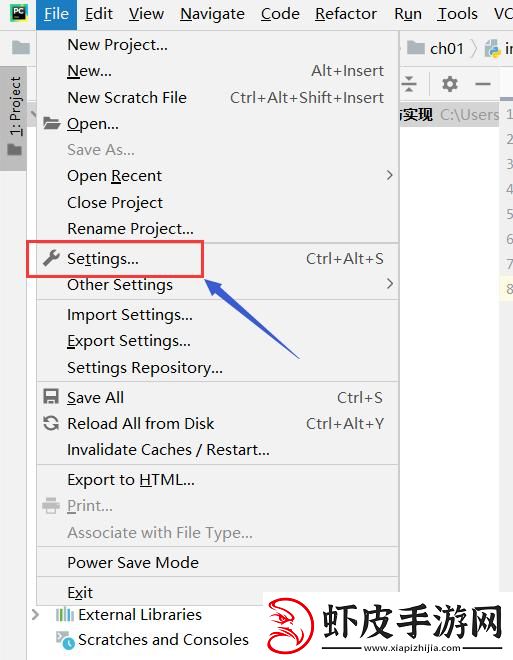This screenshot has width=513, height=660.
Task: Click the collapse-all icon in project toolbar
Action: pos(409,84)
